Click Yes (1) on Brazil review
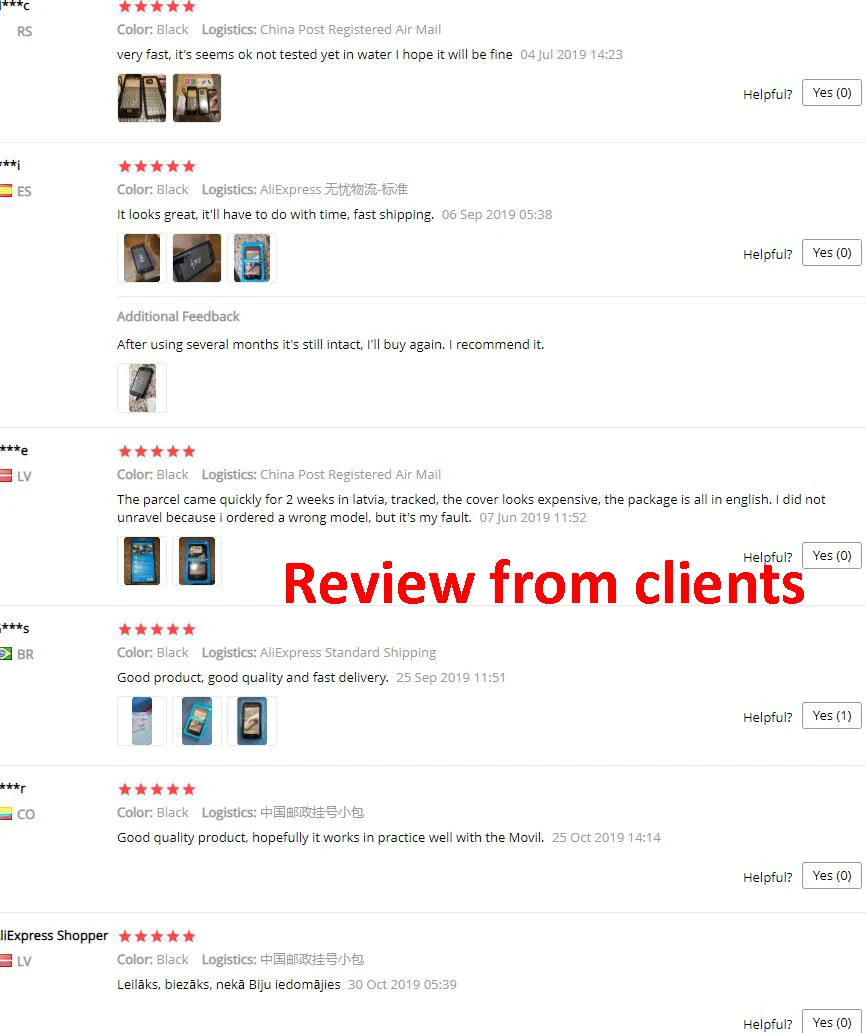866x1033 pixels. 831,716
